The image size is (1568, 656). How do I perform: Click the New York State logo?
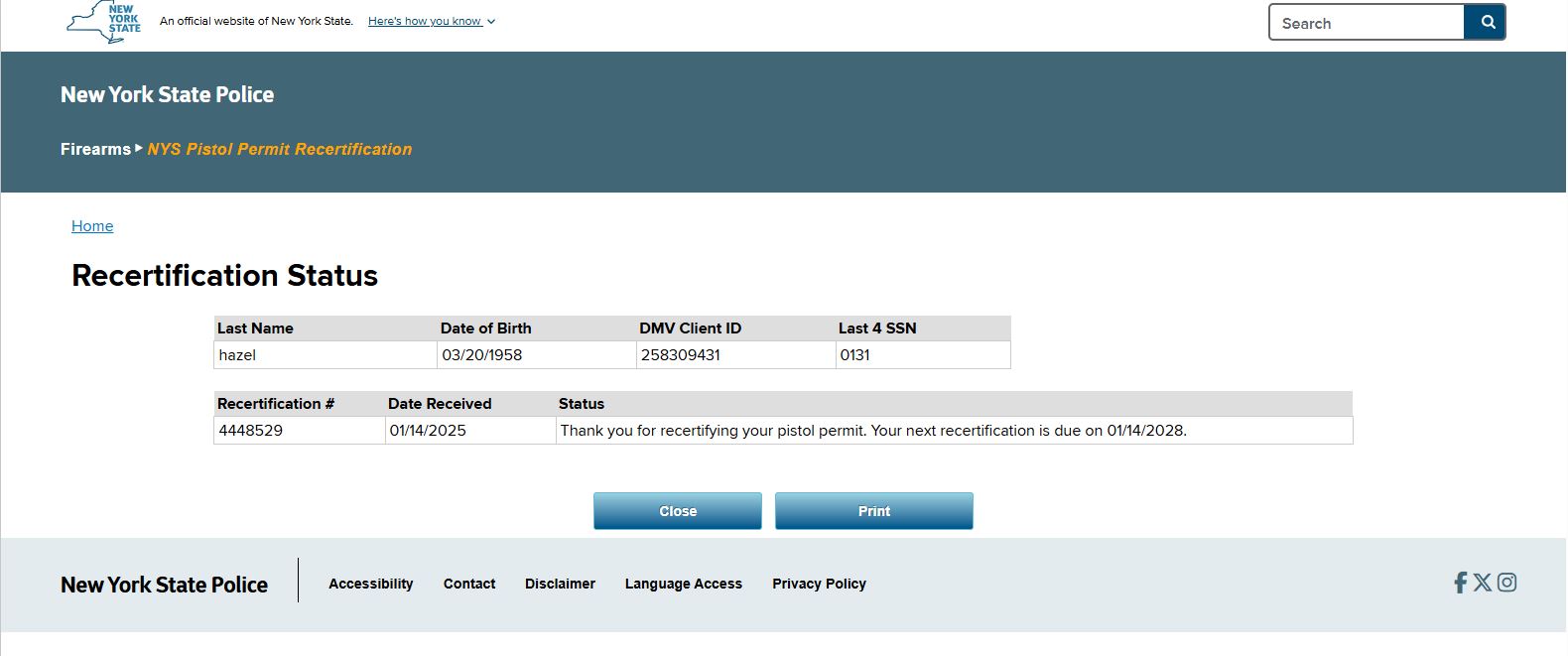click(104, 21)
